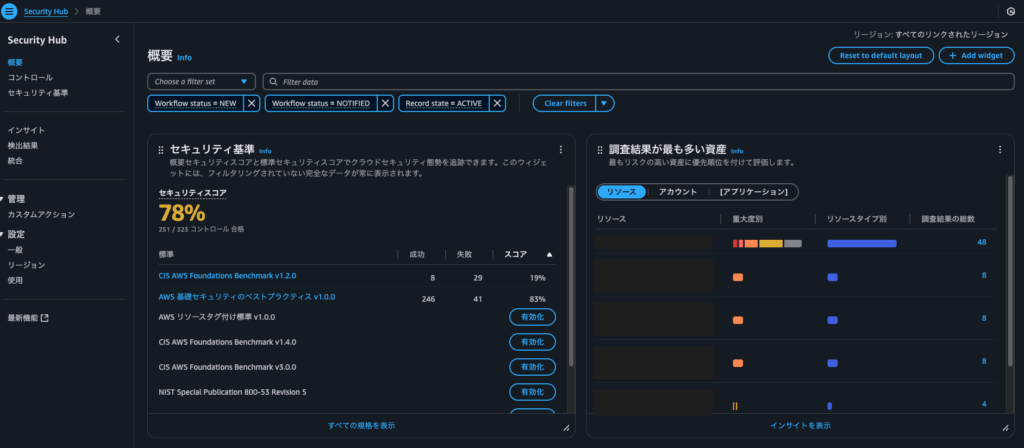Open the Choose a filter set dropdown
The width and height of the screenshot is (1024, 448).
pyautogui.click(x=201, y=82)
